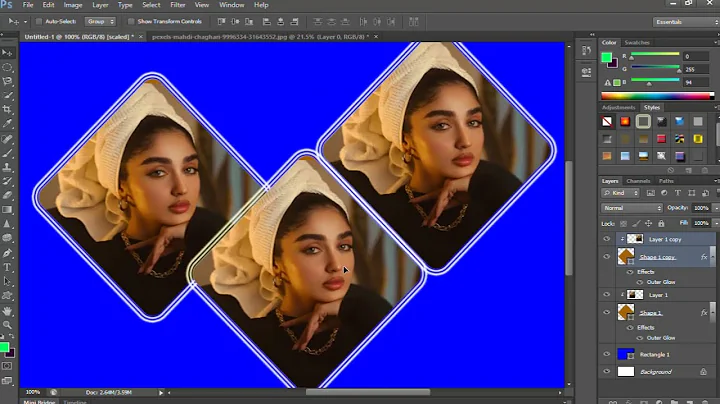This screenshot has height=404, width=720.
Task: Open the Normal blend mode dropdown
Action: tap(632, 208)
